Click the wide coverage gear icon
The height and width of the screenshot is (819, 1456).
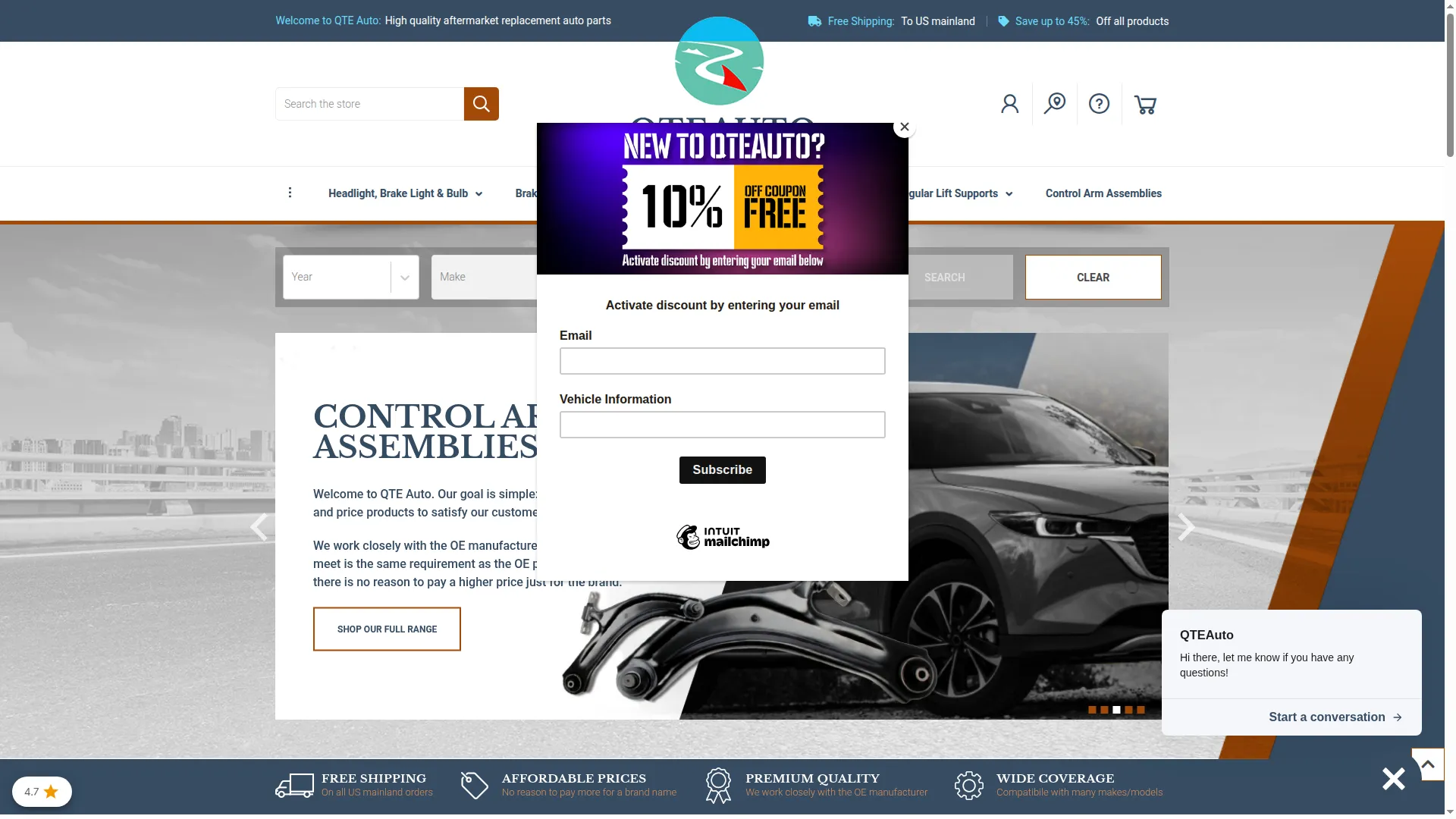[968, 786]
